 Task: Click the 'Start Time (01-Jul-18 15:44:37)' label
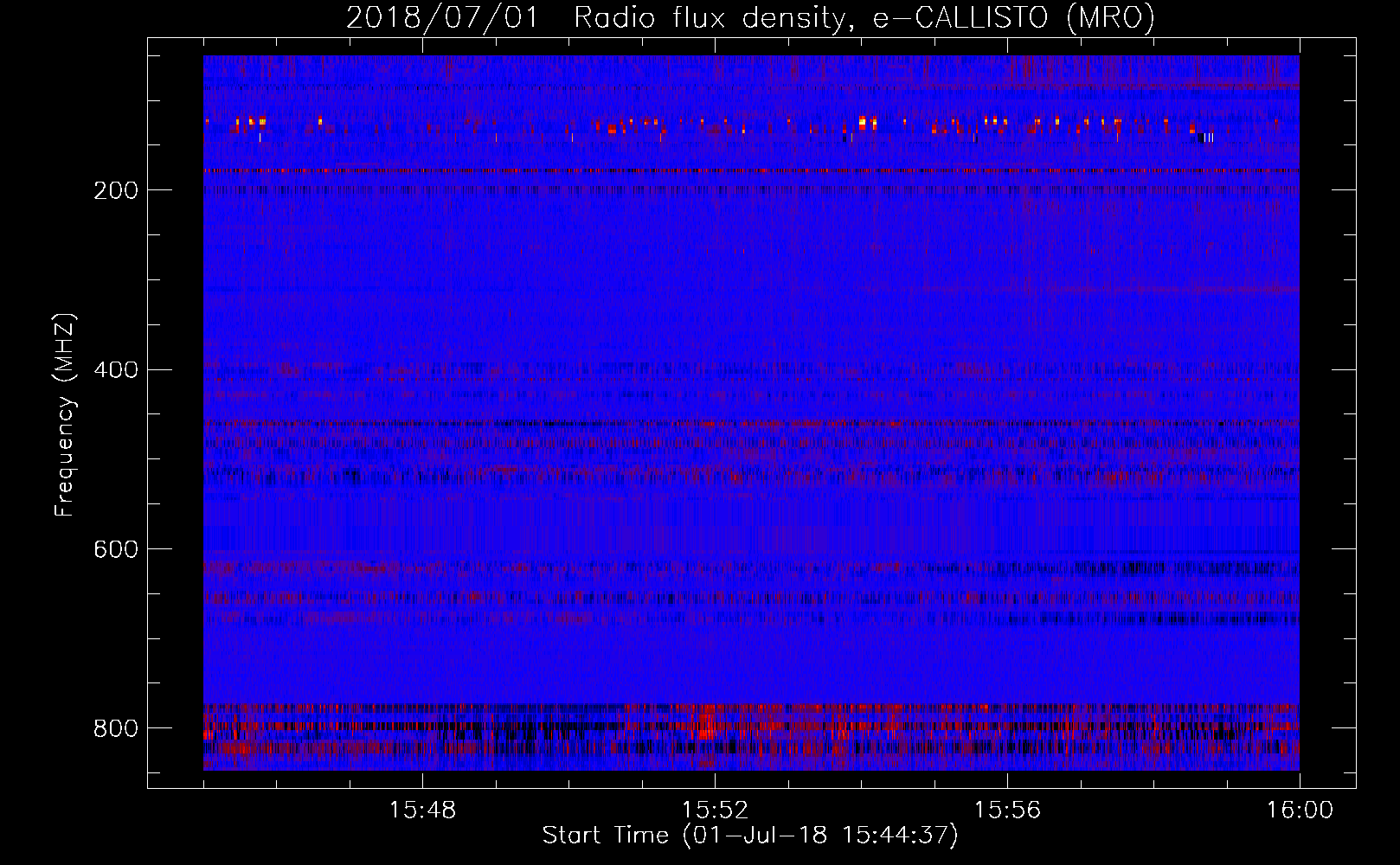[750, 836]
